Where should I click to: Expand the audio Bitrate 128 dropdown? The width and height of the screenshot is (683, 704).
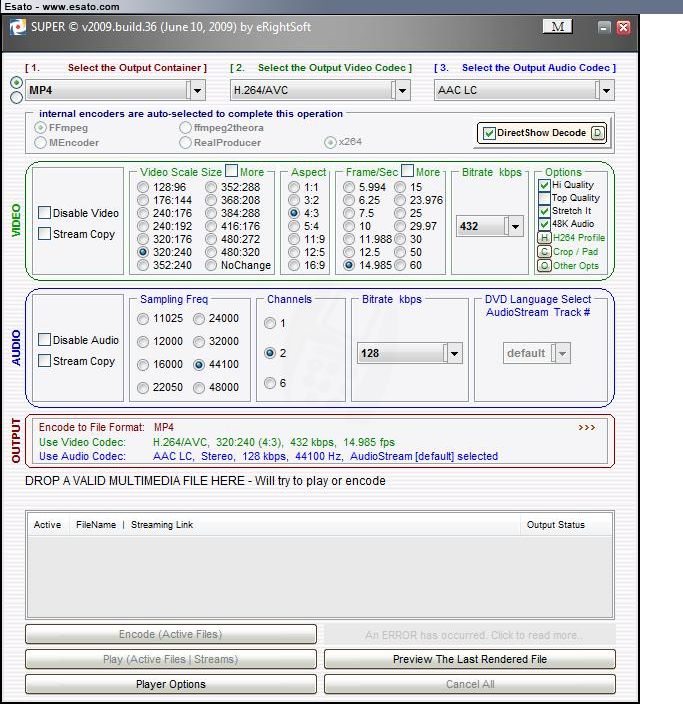point(454,353)
